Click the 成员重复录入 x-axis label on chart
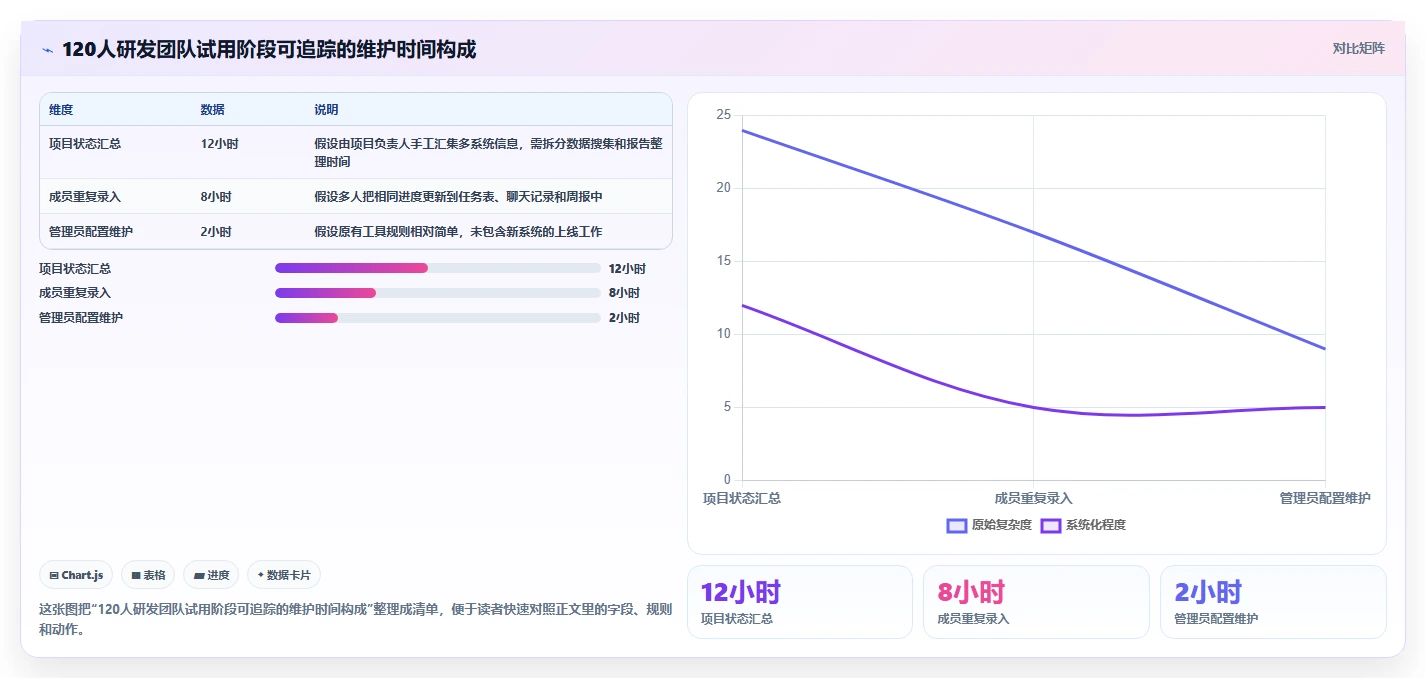1426x678 pixels. click(x=1033, y=498)
